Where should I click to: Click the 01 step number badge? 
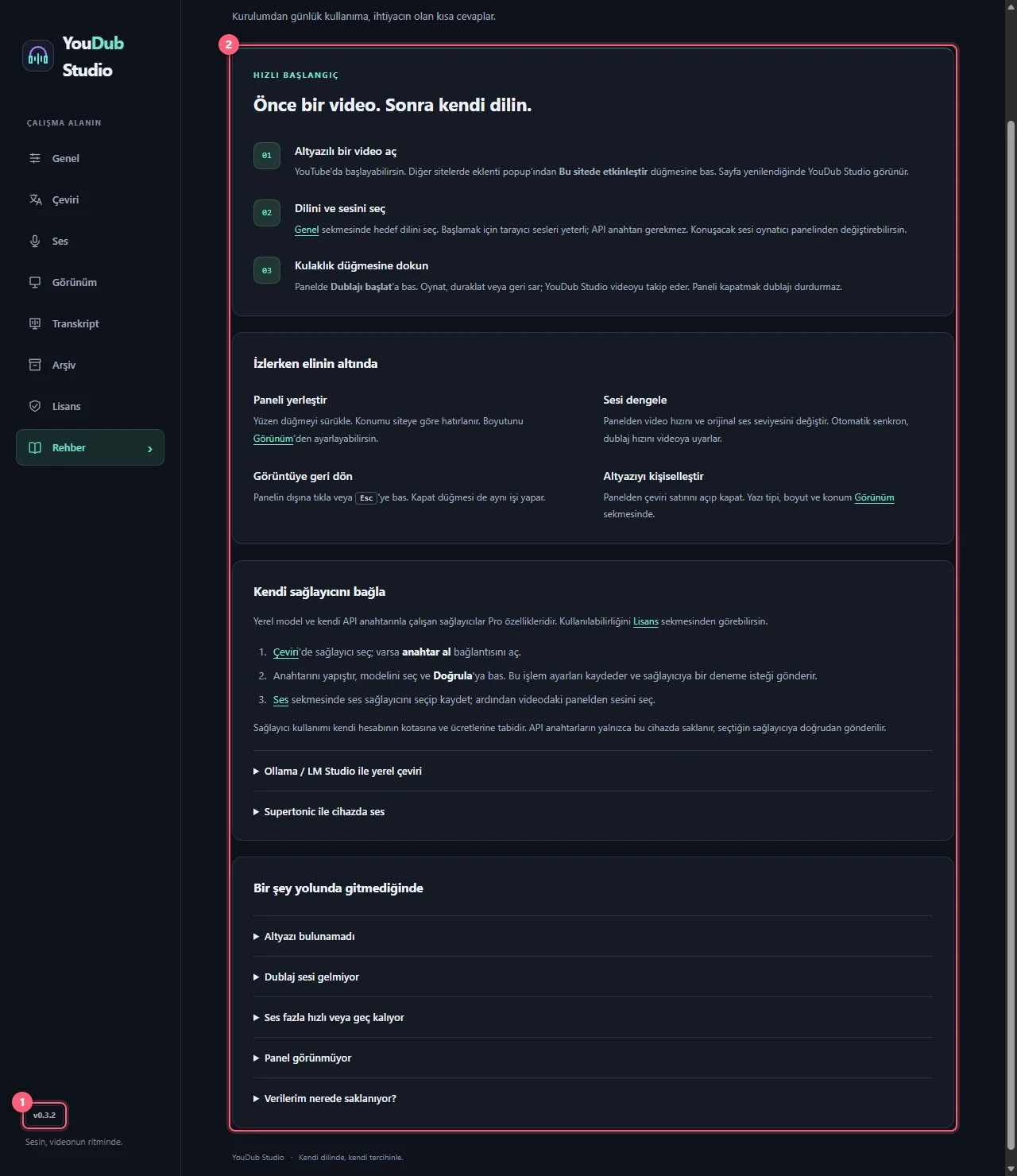pyautogui.click(x=267, y=156)
